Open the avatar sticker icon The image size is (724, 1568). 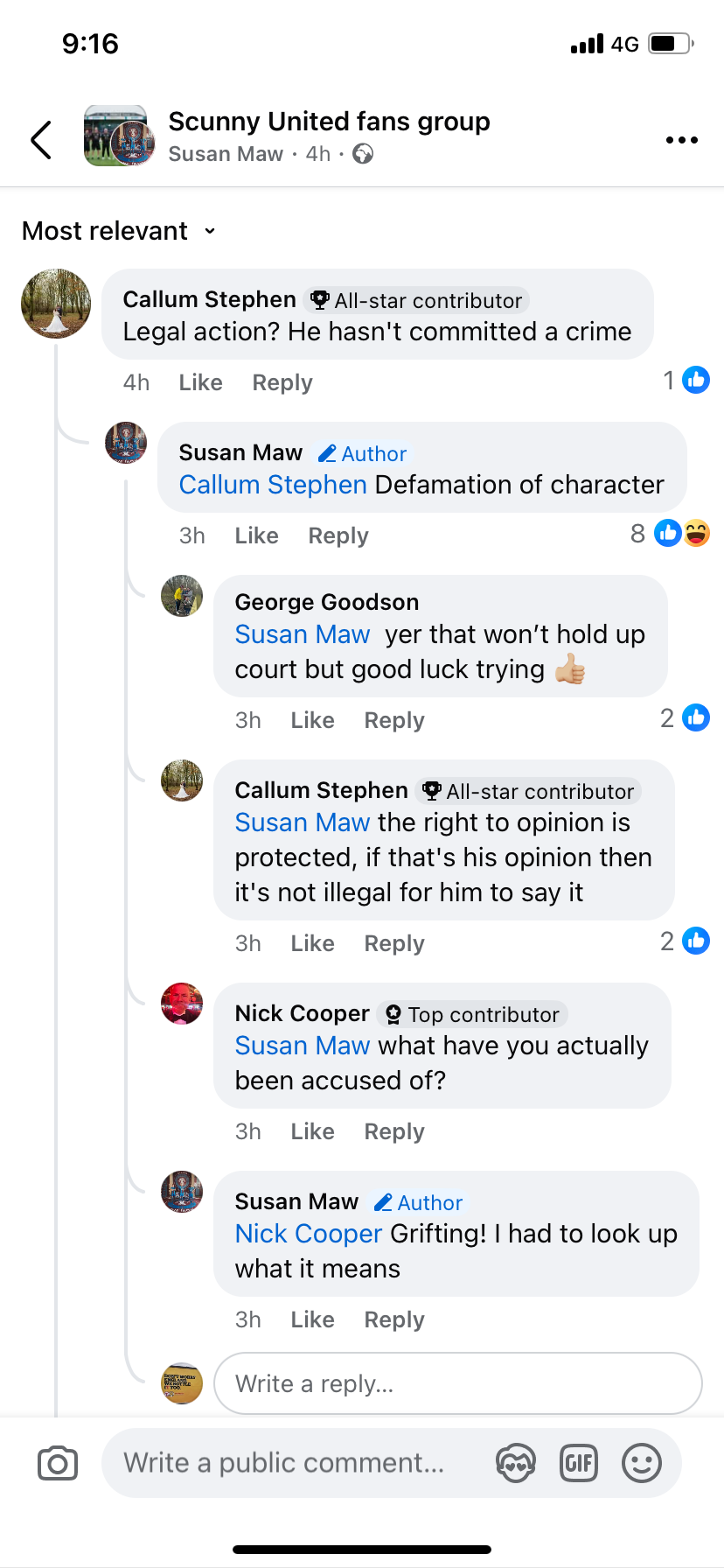(516, 1463)
